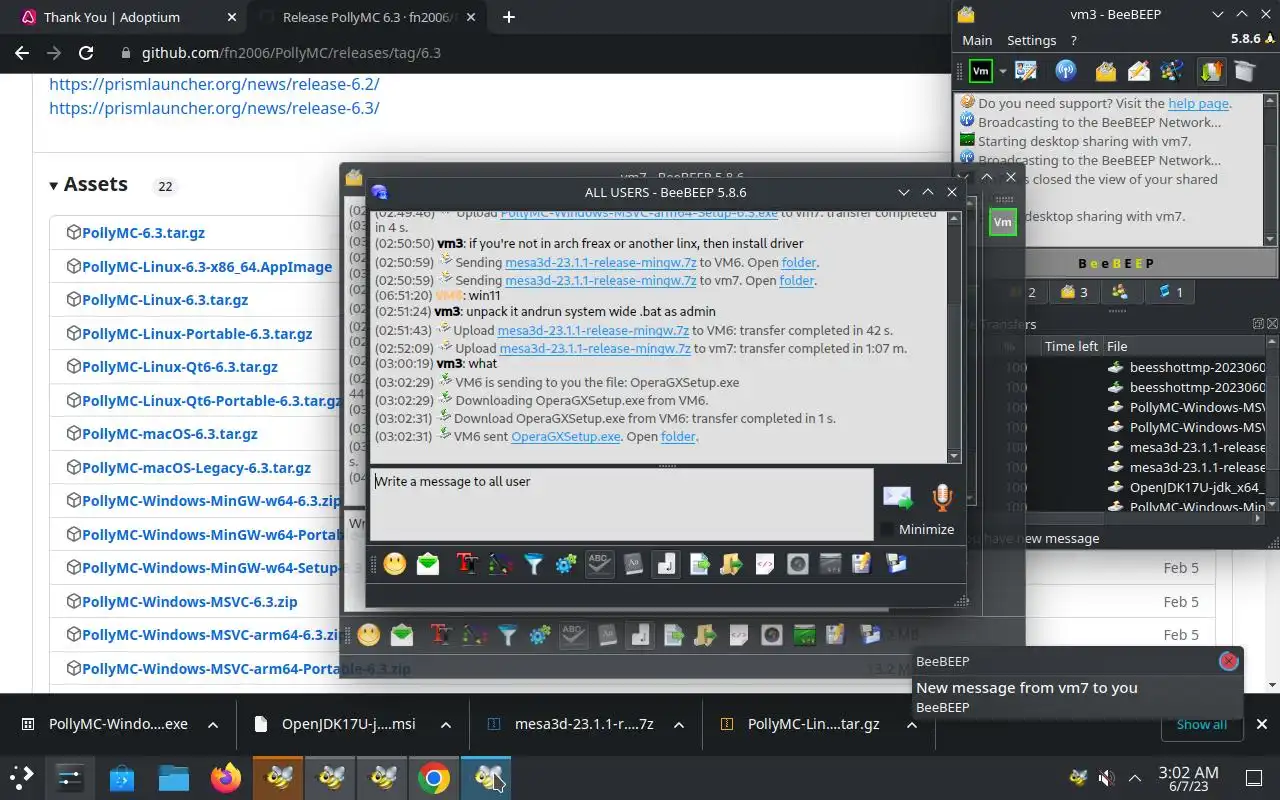Click the Vm status button in the main BeeBEEP toolbar
Viewport: 1280px width, 800px height.
pos(981,71)
